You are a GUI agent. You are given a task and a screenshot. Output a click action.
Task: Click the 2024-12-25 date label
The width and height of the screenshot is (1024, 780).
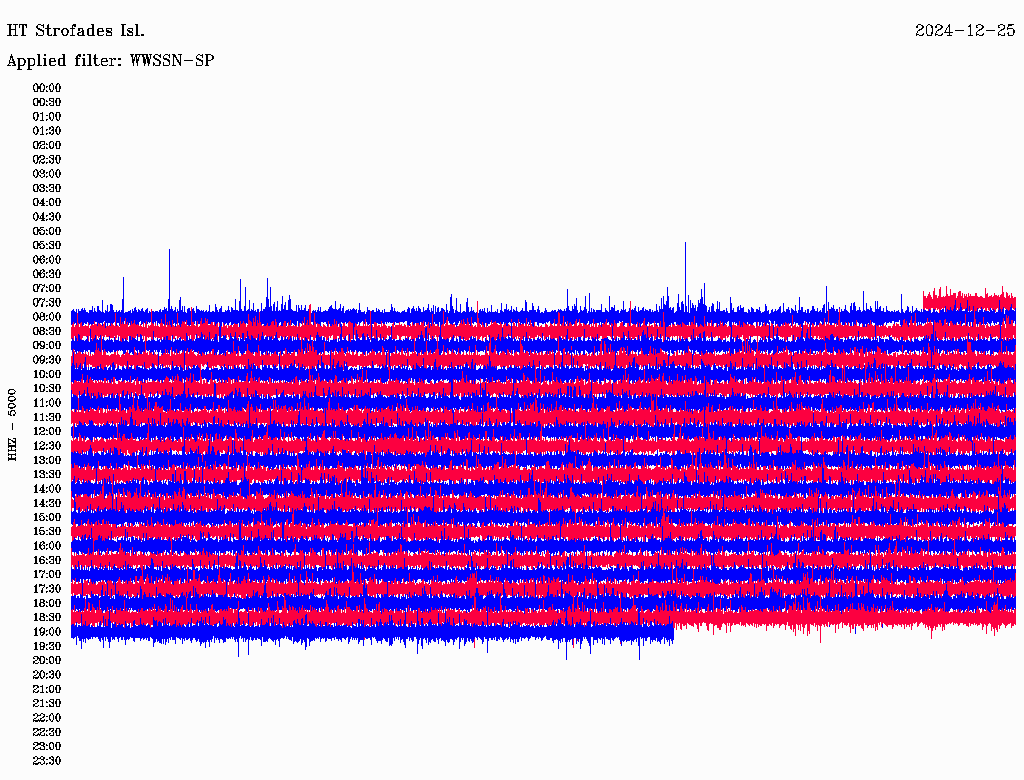pos(965,31)
